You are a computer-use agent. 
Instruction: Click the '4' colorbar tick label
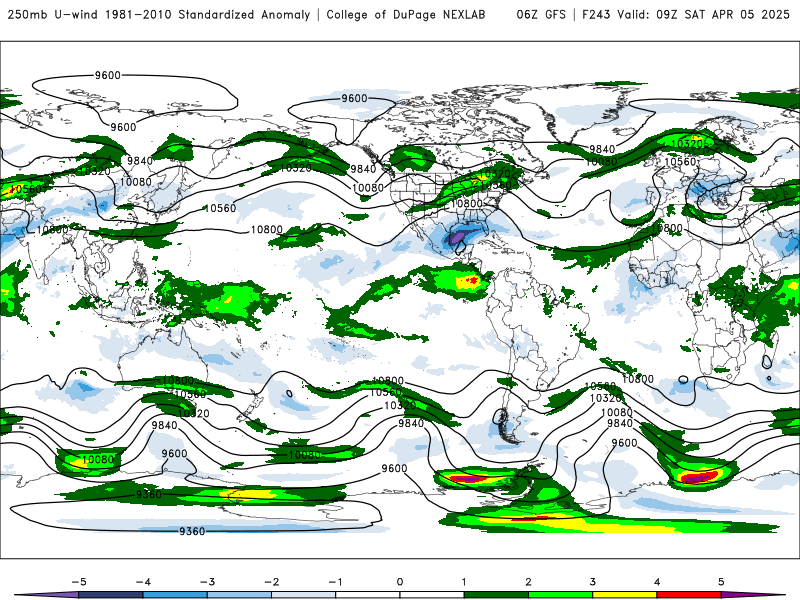pyautogui.click(x=657, y=582)
